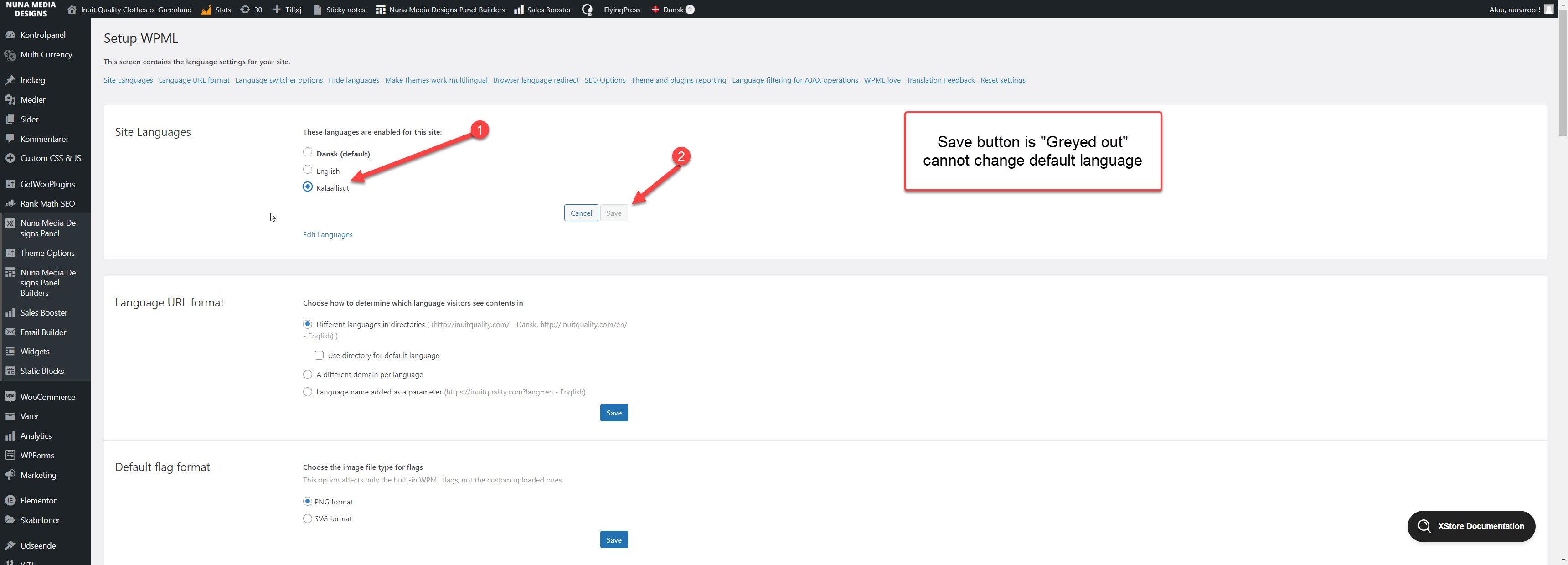The image size is (1568, 565).
Task: Open the Medier media icon
Action: pos(10,100)
